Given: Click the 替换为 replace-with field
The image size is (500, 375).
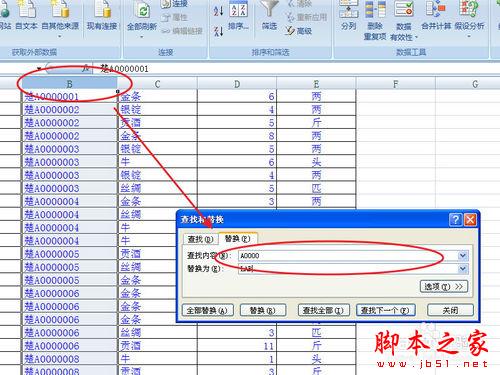Looking at the screenshot, I should [x=349, y=269].
